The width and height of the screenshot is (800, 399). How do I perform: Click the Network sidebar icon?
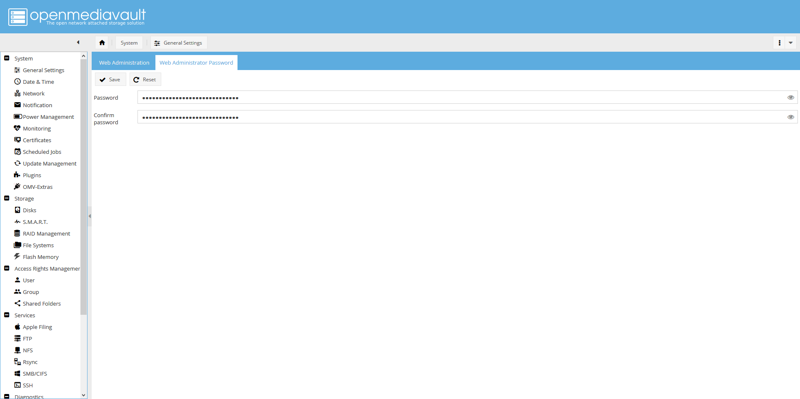17,93
